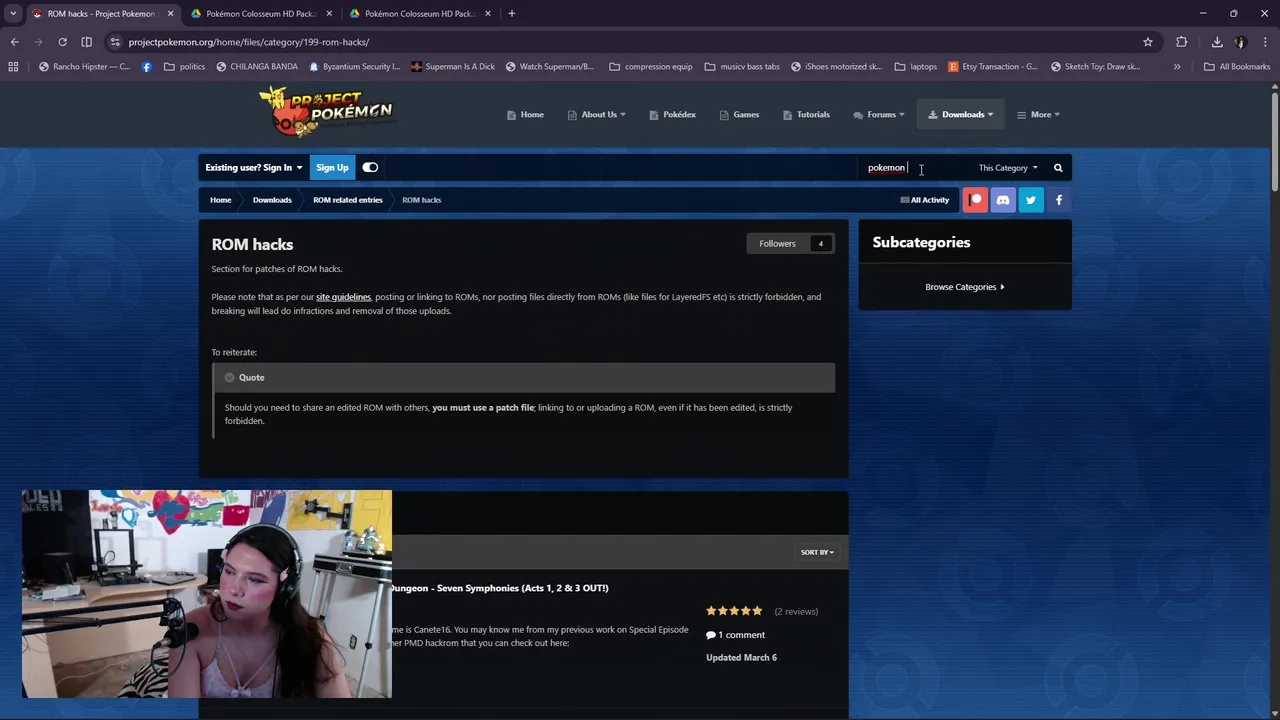Open the Discord social icon
Image resolution: width=1280 pixels, height=720 pixels.
[1003, 200]
